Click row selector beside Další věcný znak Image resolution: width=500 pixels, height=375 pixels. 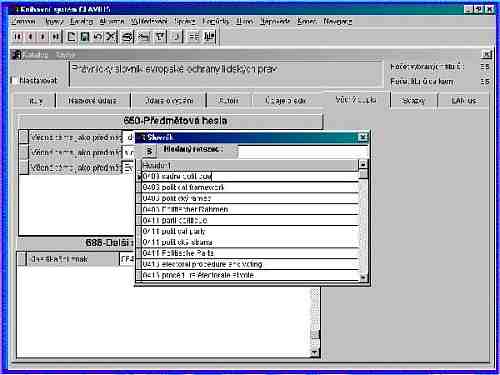click(22, 259)
